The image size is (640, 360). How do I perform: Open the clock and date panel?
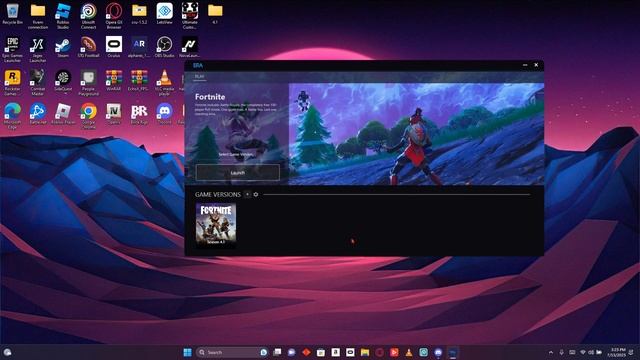[x=617, y=352]
